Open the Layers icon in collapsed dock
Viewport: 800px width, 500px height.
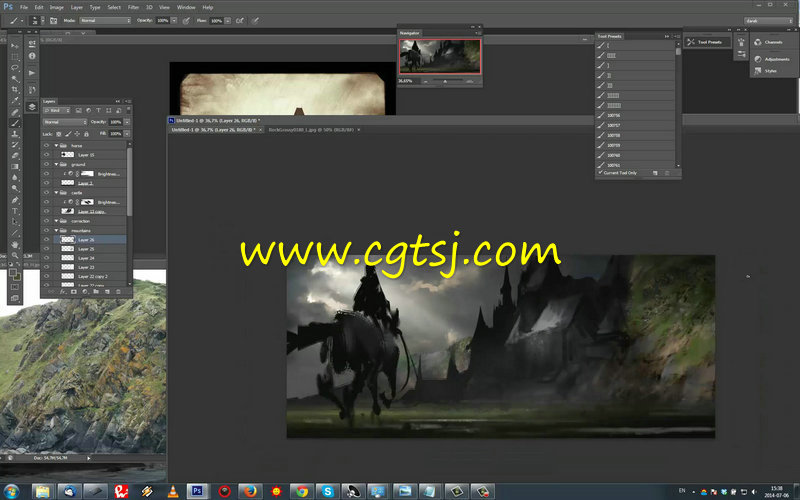click(32, 107)
